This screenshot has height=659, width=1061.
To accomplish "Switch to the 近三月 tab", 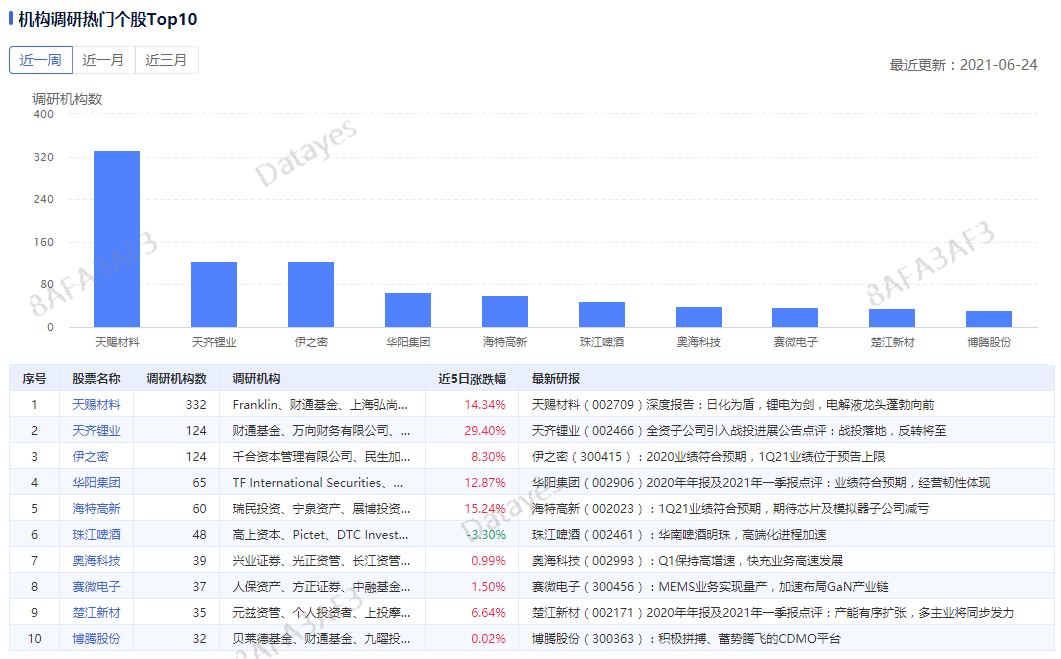I will coord(166,59).
